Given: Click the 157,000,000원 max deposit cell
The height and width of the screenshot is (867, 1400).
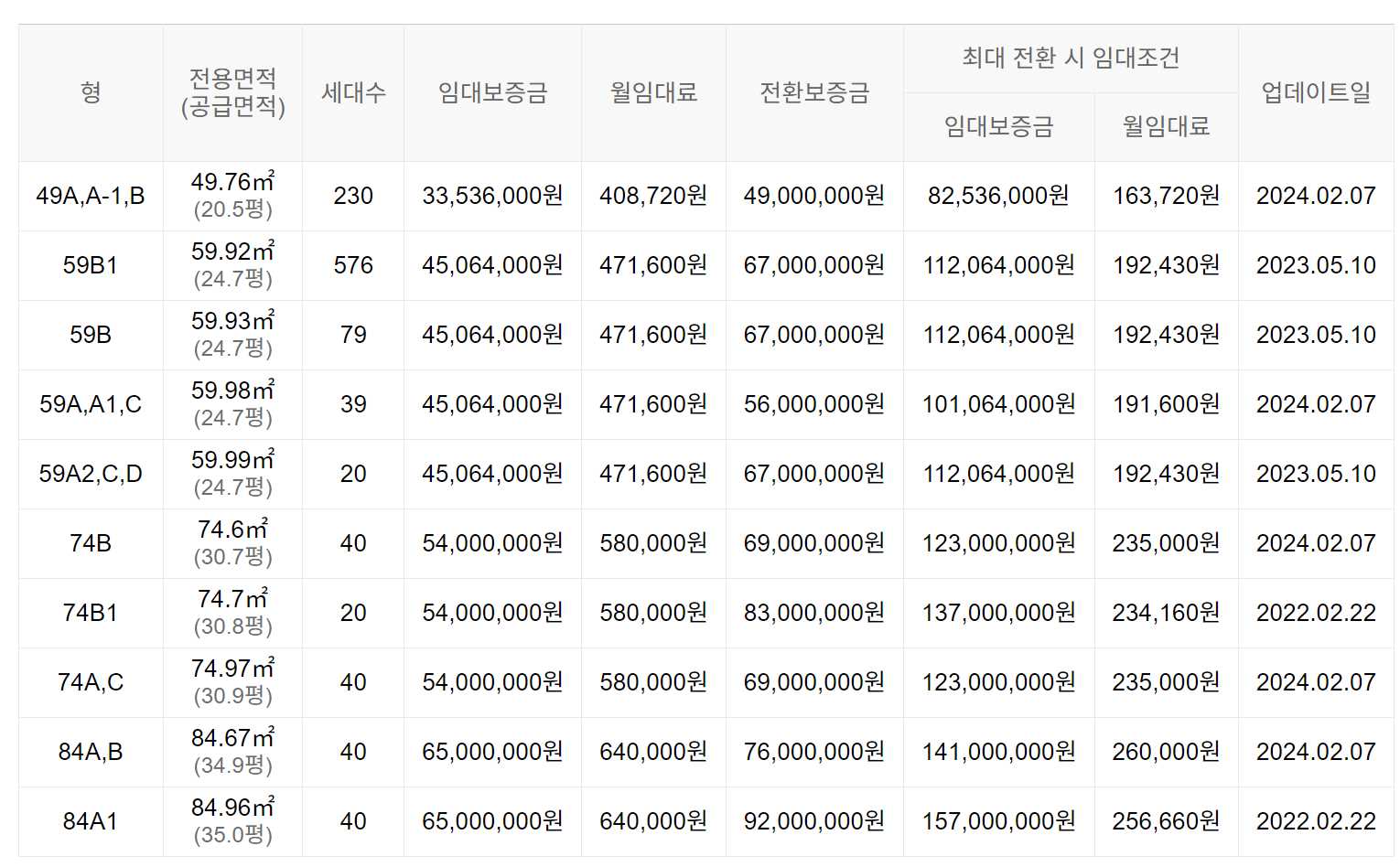Looking at the screenshot, I should click(x=998, y=821).
